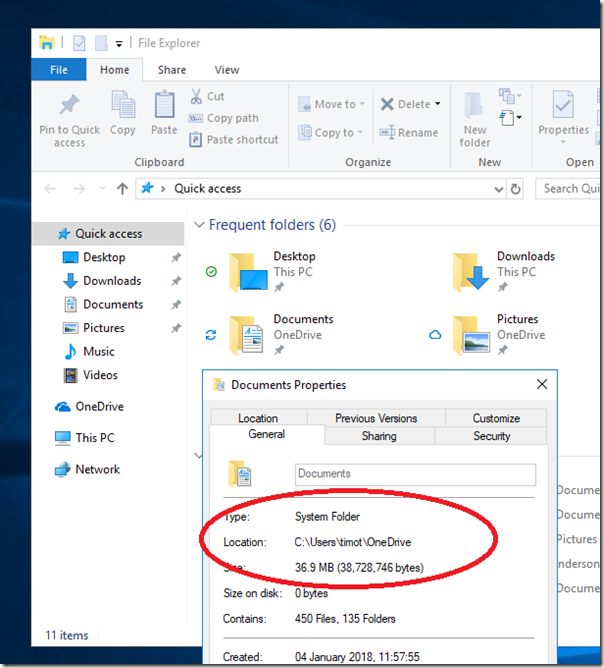The height and width of the screenshot is (668, 604).
Task: Switch to the View ribbon tab
Action: pyautogui.click(x=227, y=70)
